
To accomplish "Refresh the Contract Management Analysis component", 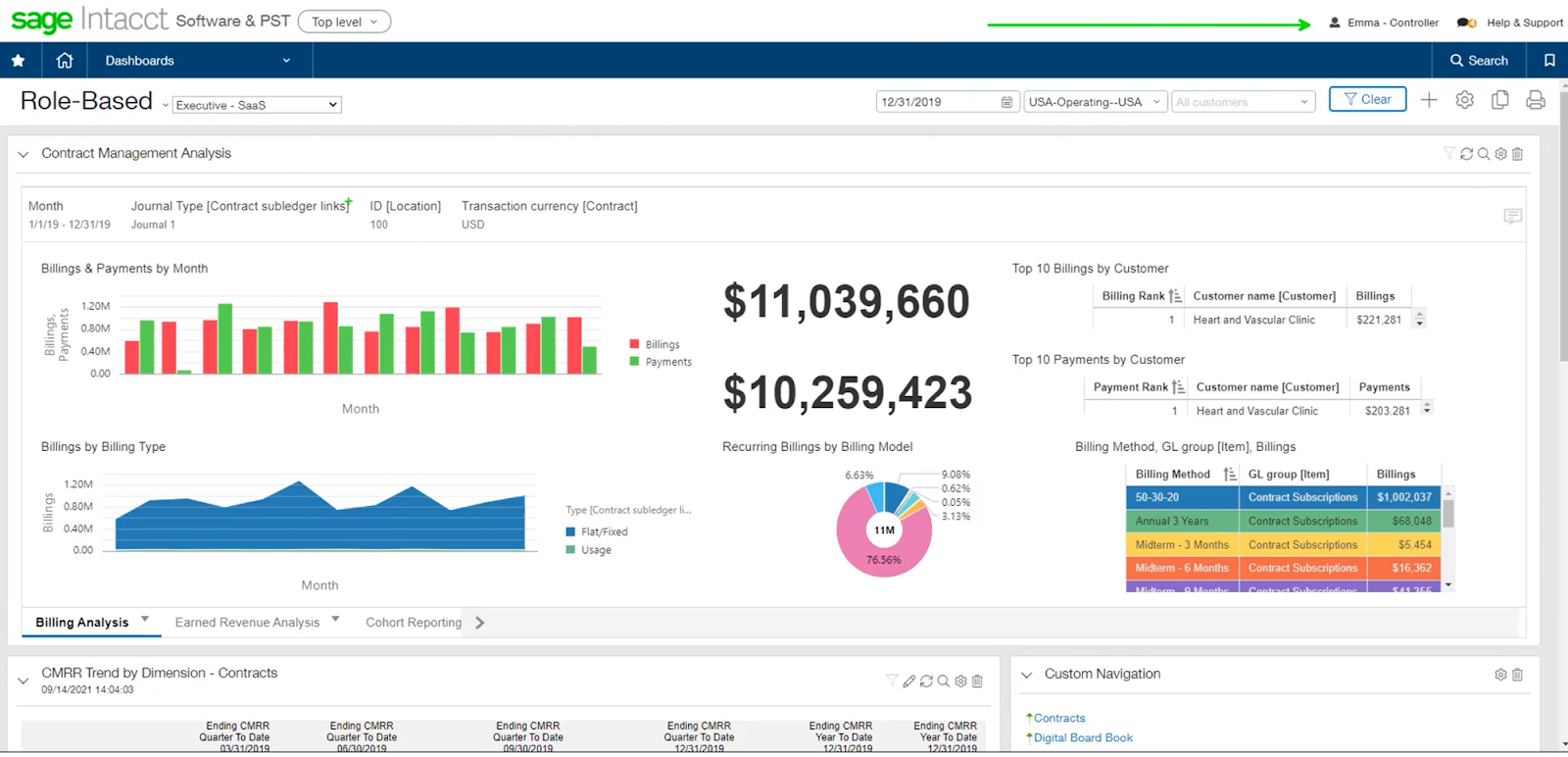I will point(1467,154).
